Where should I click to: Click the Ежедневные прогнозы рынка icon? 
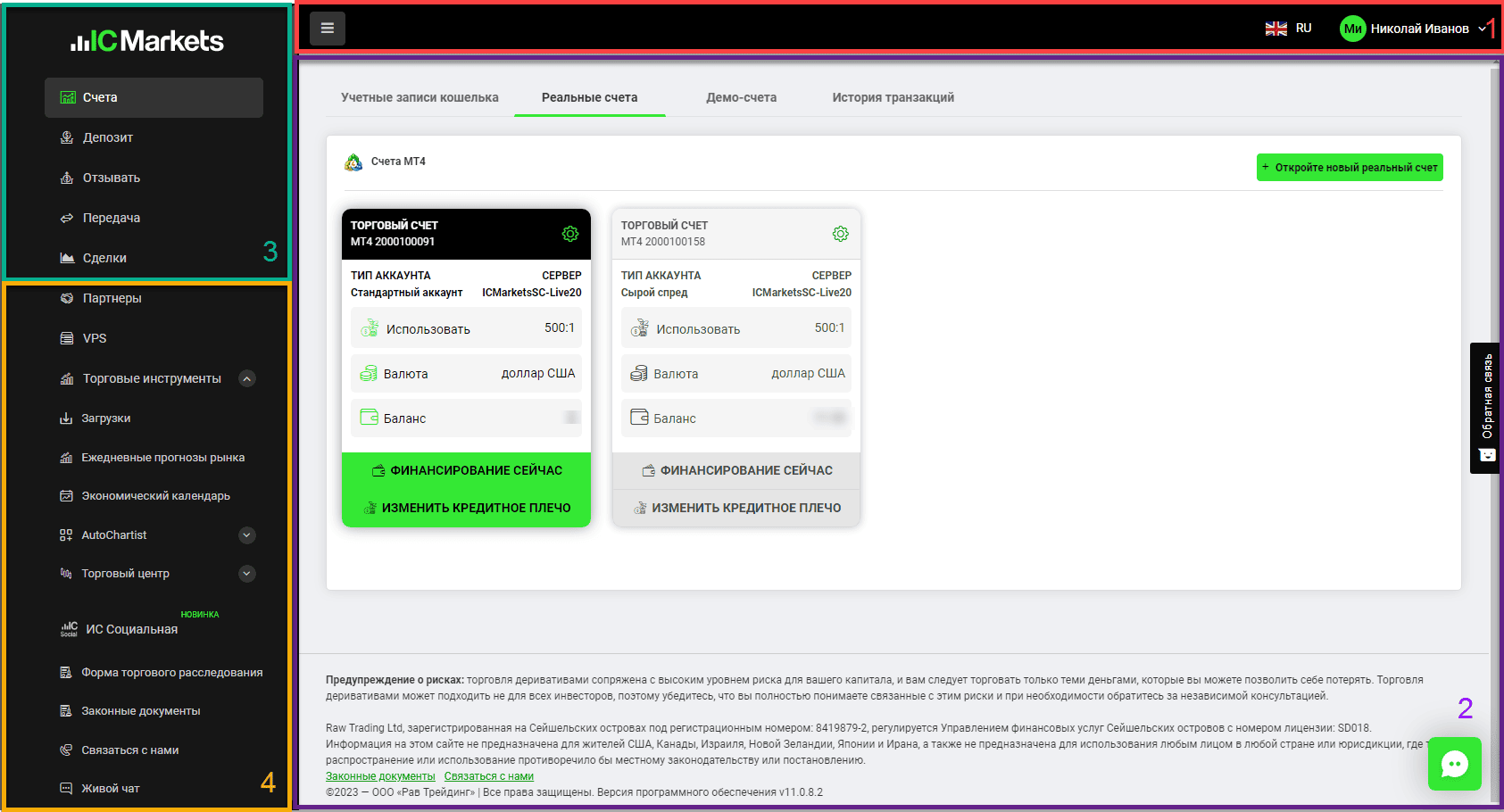66,457
